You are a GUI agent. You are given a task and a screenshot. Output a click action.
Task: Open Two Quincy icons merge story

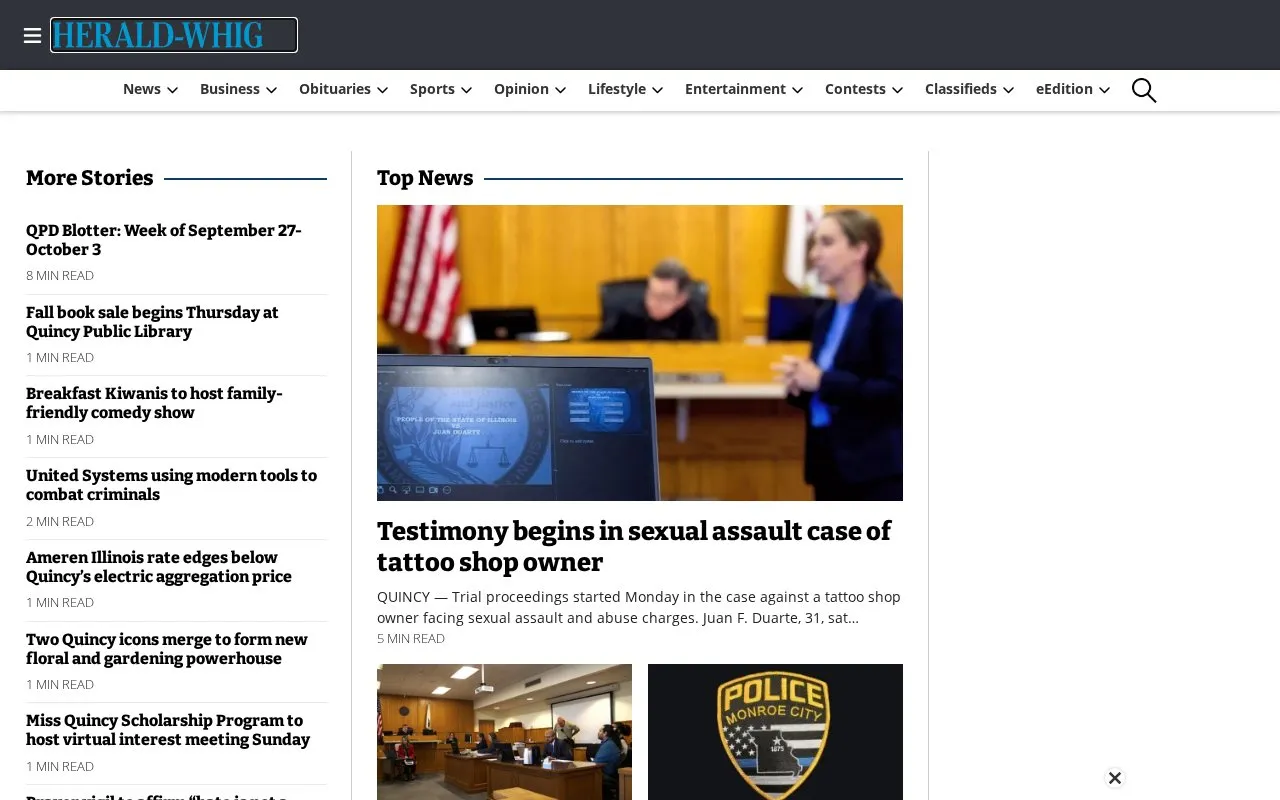tap(167, 649)
